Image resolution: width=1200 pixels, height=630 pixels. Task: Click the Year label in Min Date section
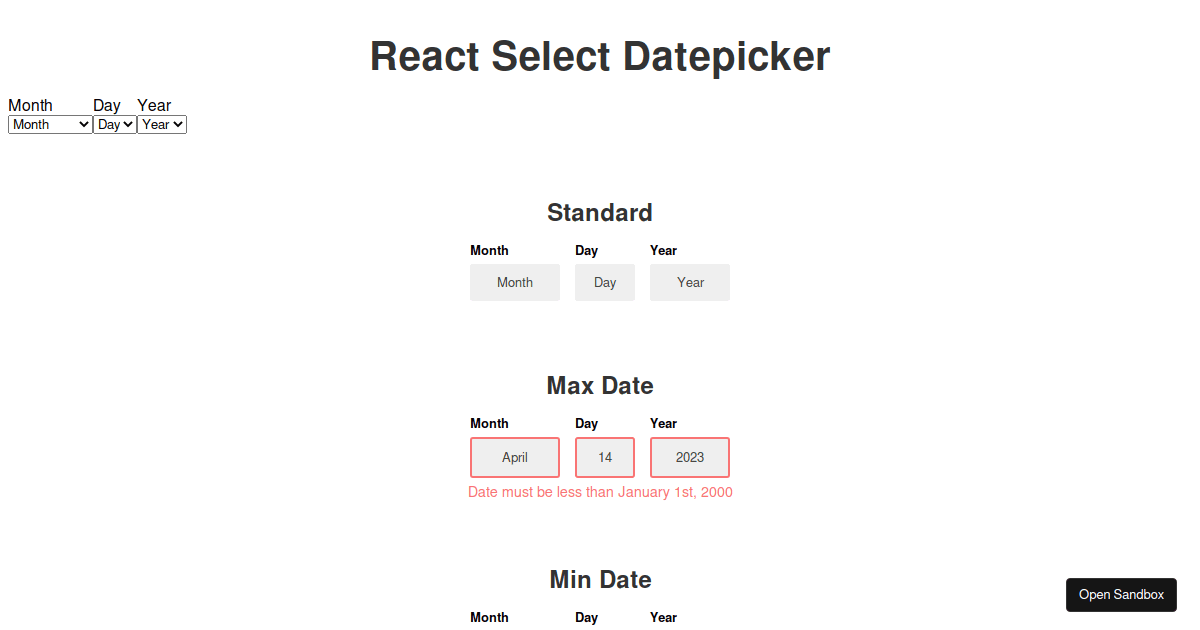[663, 617]
